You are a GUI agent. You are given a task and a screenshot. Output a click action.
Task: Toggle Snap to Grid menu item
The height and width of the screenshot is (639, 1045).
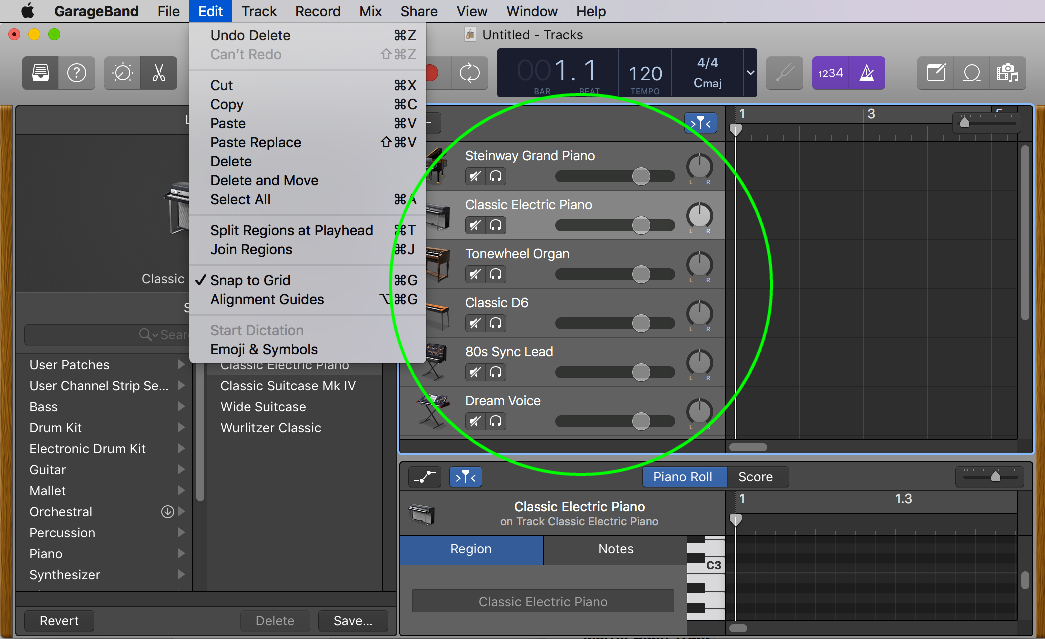coord(307,281)
